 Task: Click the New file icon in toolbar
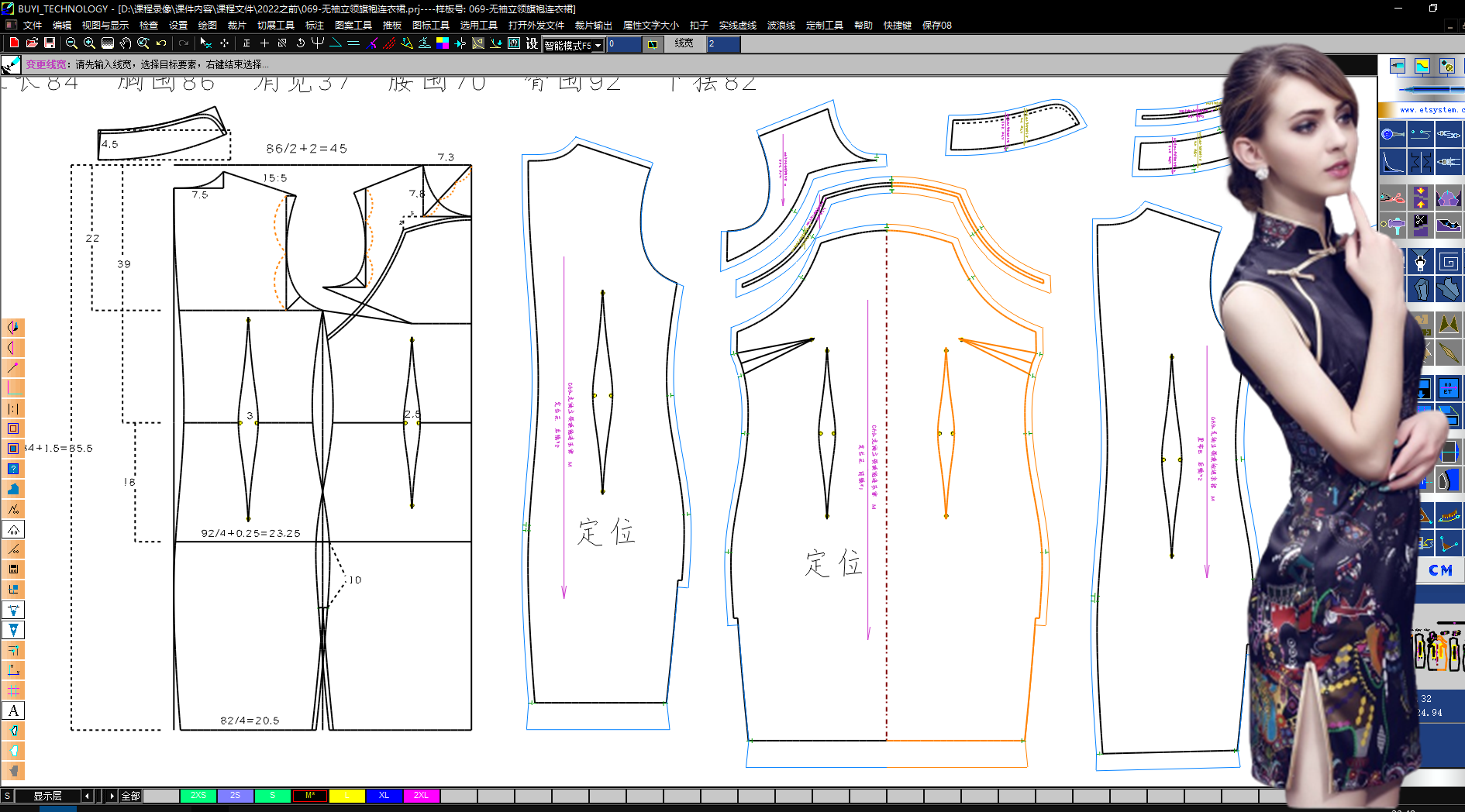[x=14, y=43]
